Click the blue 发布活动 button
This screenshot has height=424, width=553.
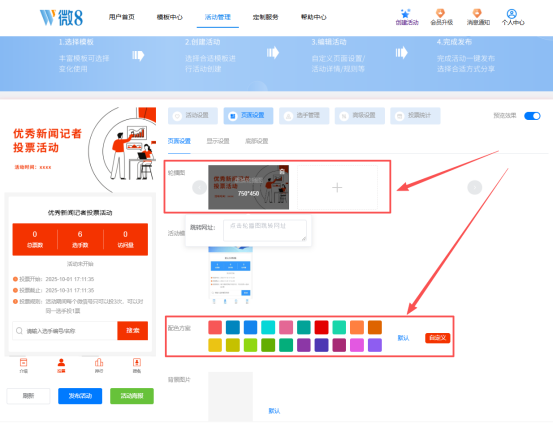tap(80, 396)
